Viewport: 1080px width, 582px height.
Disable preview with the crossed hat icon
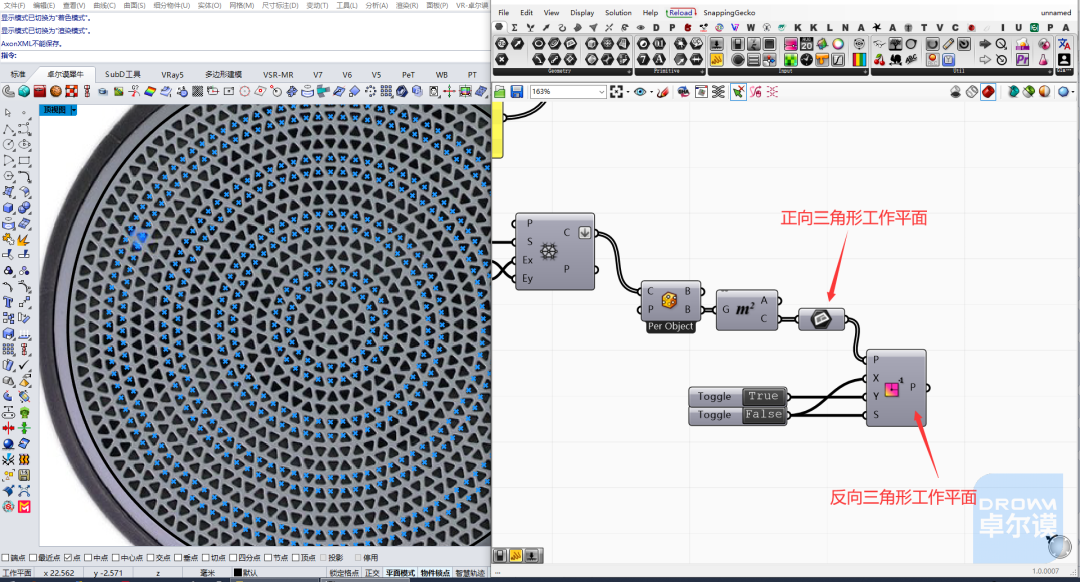[955, 92]
